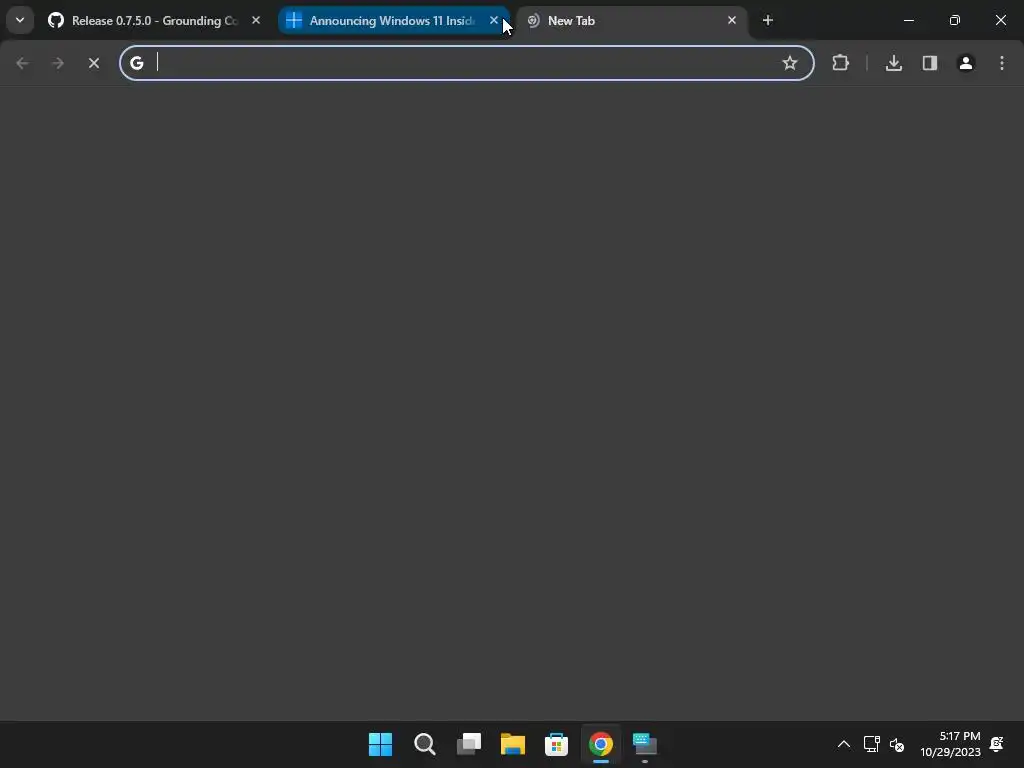The height and width of the screenshot is (768, 1024).
Task: Close the Release 0.7.5.0 GitHub tab
Action: (256, 20)
